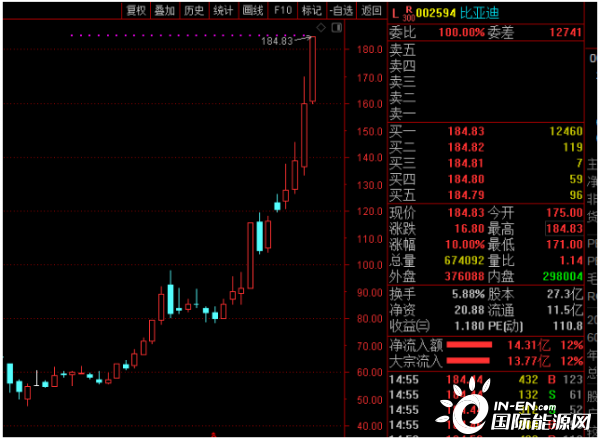
Task: Click the 涨跌 change value 16.80
Action: [x=469, y=229]
